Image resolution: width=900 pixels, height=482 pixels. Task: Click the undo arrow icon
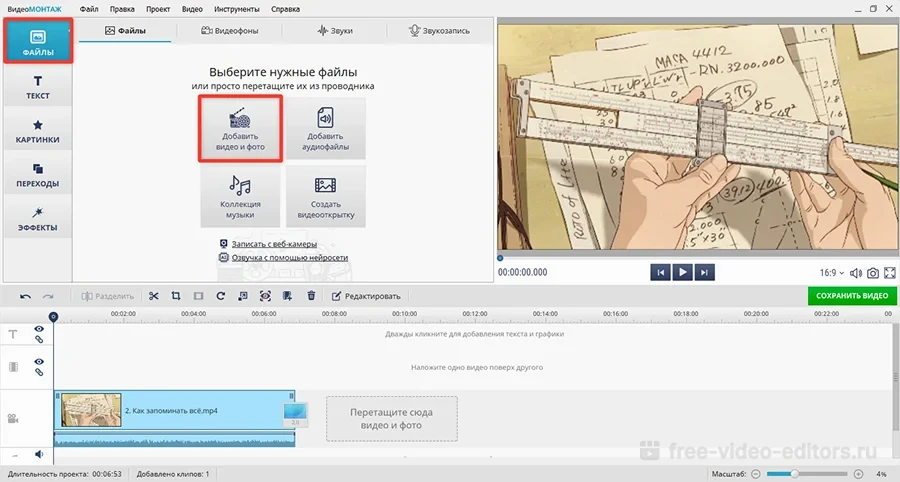25,296
